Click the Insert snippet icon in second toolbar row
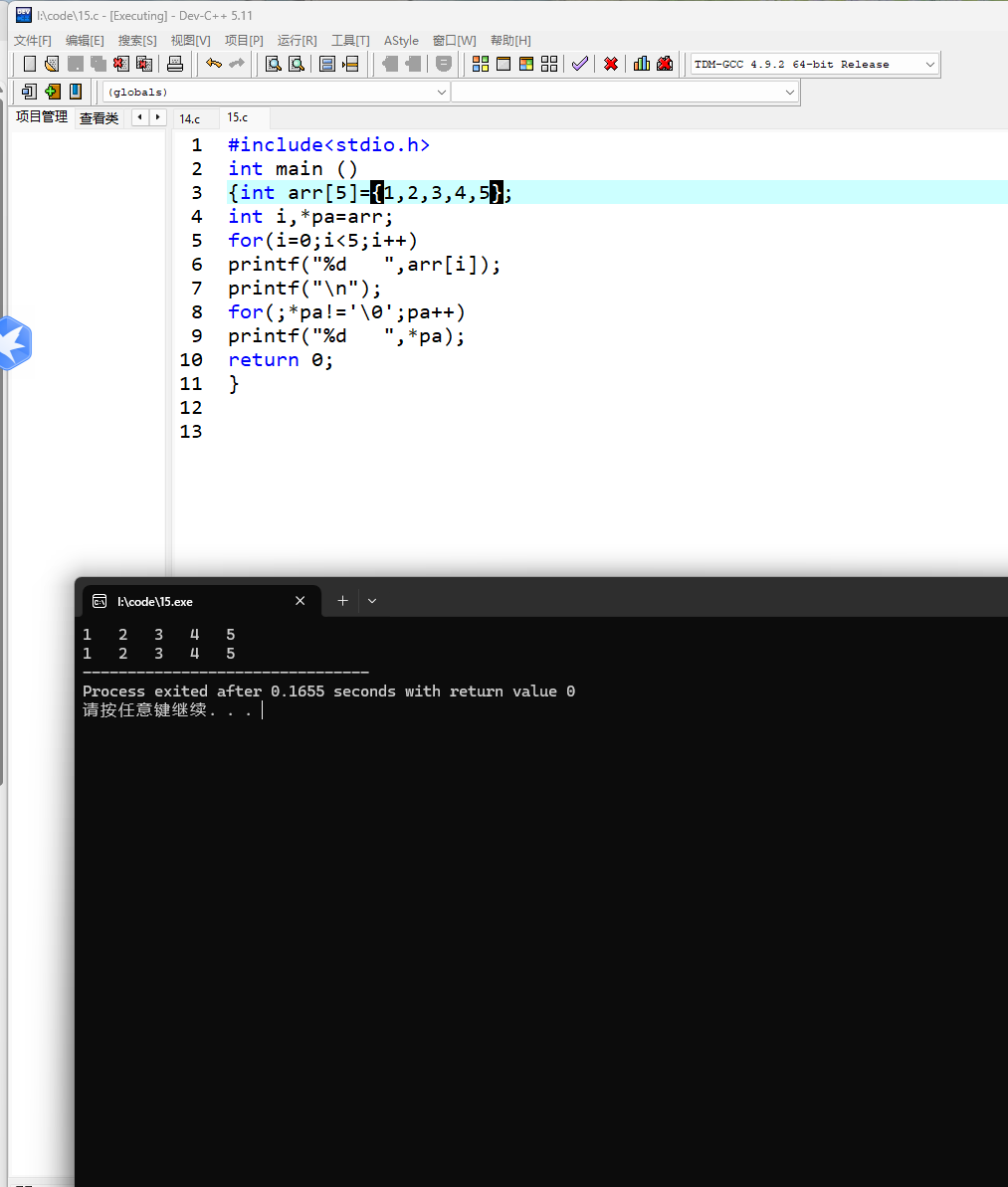Screen dimensions: 1008x1187 pyautogui.click(x=29, y=92)
